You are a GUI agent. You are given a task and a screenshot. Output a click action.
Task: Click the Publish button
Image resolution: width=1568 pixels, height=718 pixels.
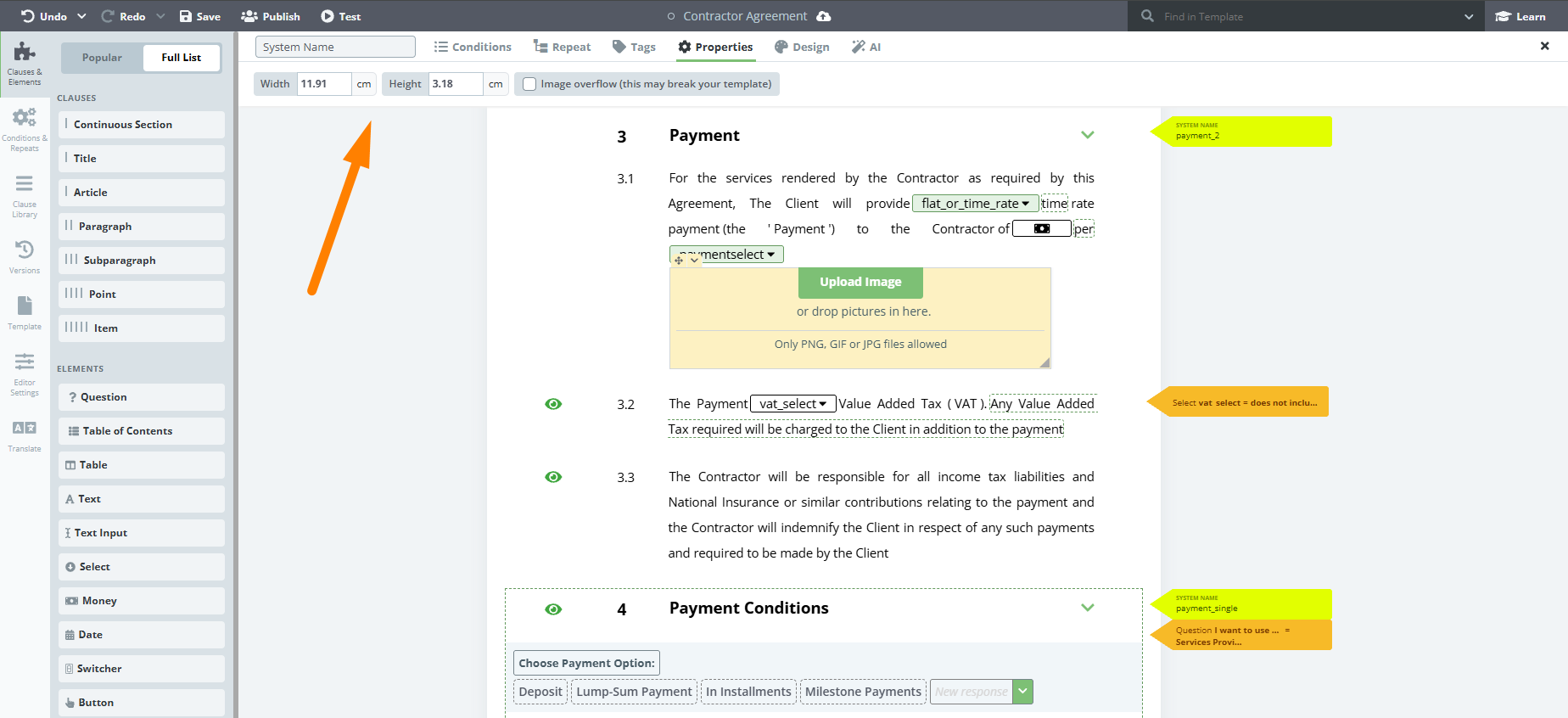[271, 16]
